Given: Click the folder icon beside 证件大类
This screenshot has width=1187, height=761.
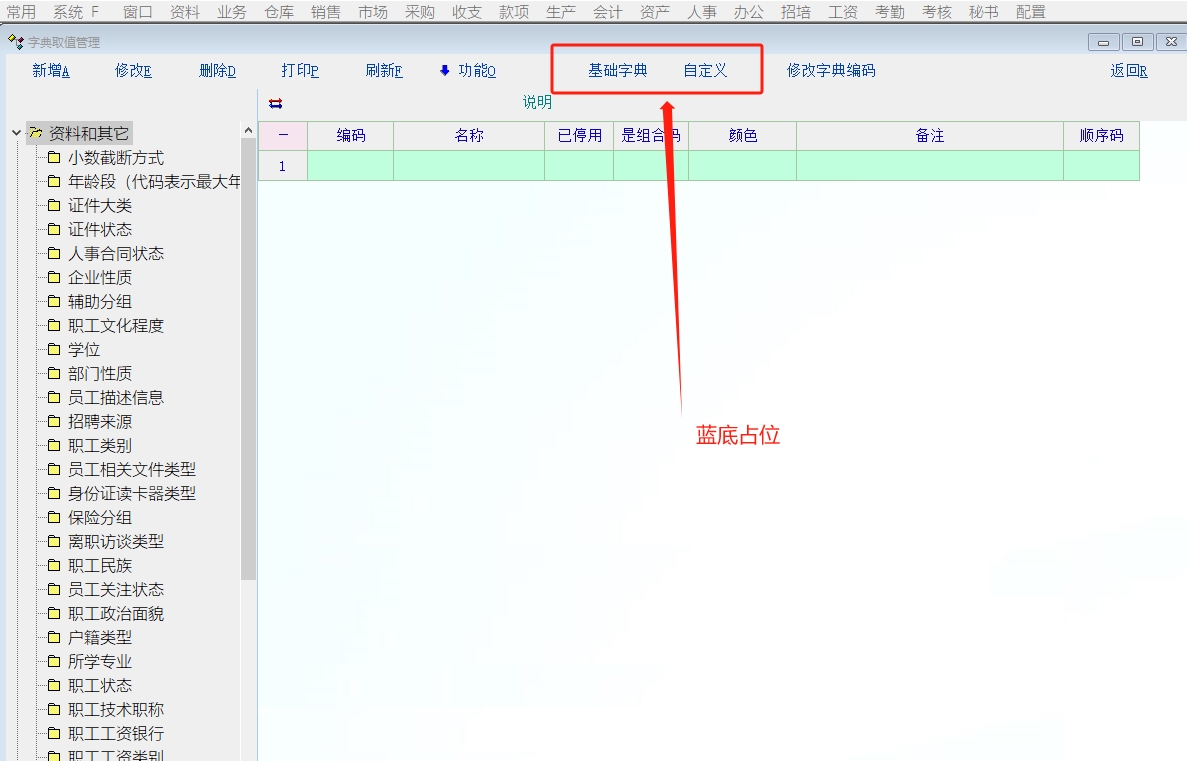Looking at the screenshot, I should [54, 205].
